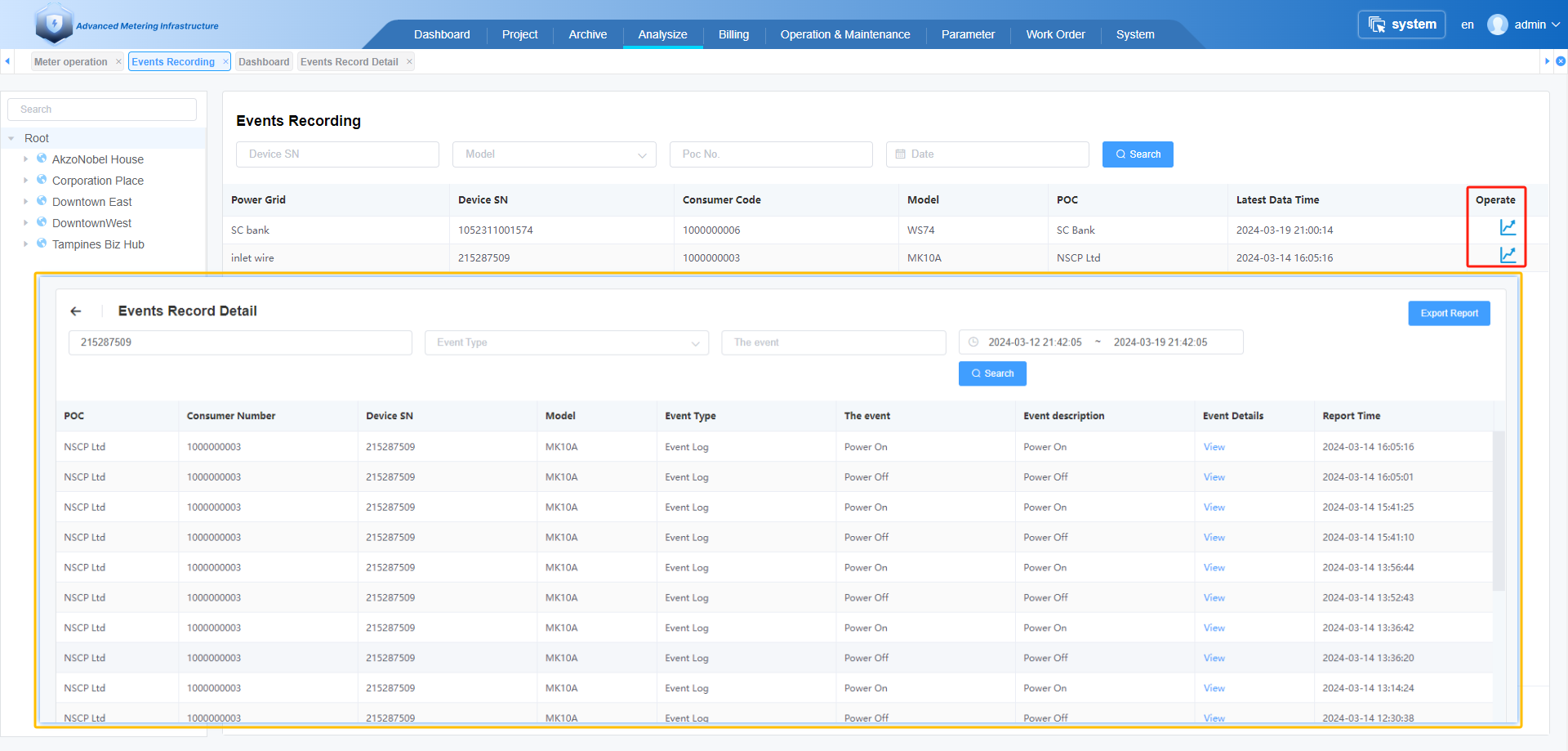Click the calendar icon in Date field
The height and width of the screenshot is (751, 1568).
coord(900,154)
